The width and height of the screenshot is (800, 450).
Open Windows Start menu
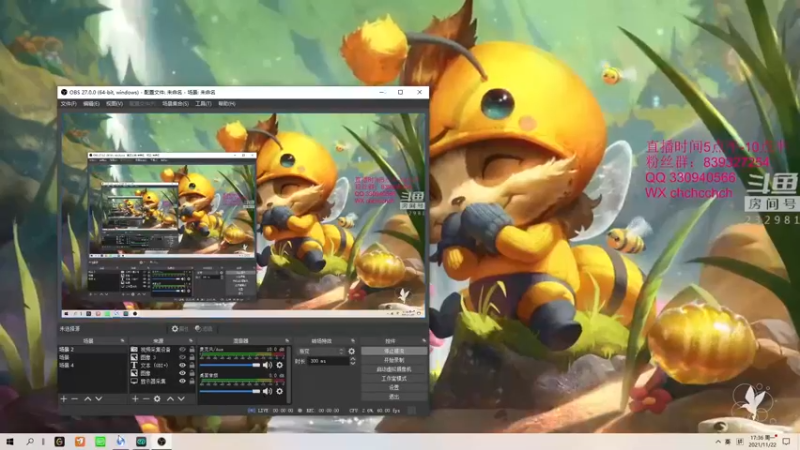tap(10, 441)
